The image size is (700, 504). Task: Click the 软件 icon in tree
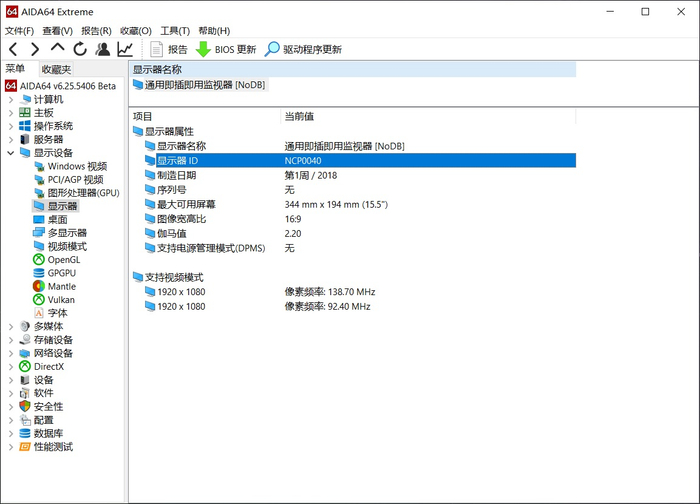[25, 393]
